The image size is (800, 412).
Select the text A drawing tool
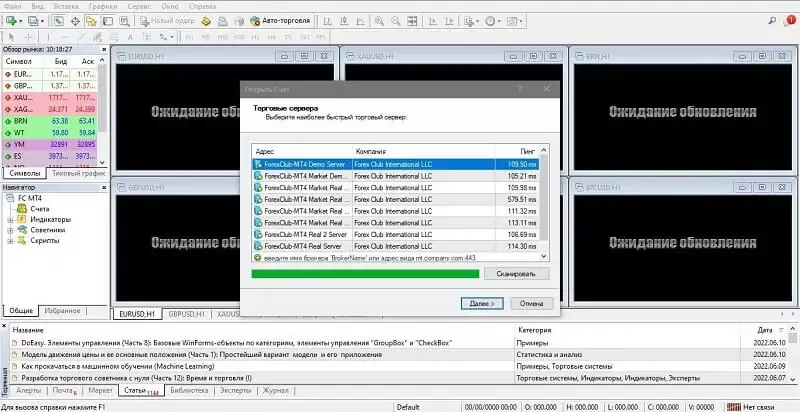coord(130,37)
